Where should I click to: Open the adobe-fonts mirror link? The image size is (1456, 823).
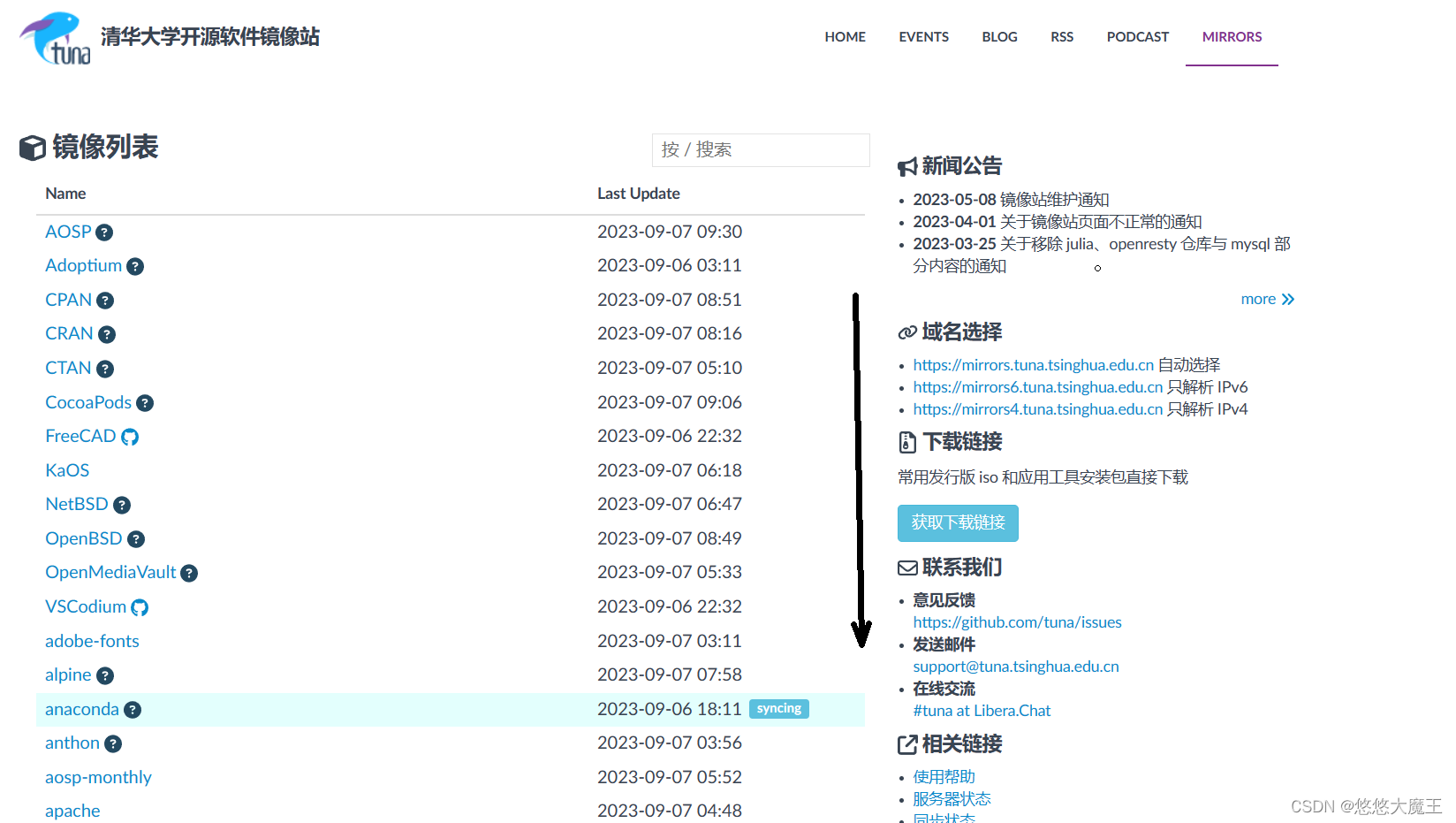pos(92,641)
